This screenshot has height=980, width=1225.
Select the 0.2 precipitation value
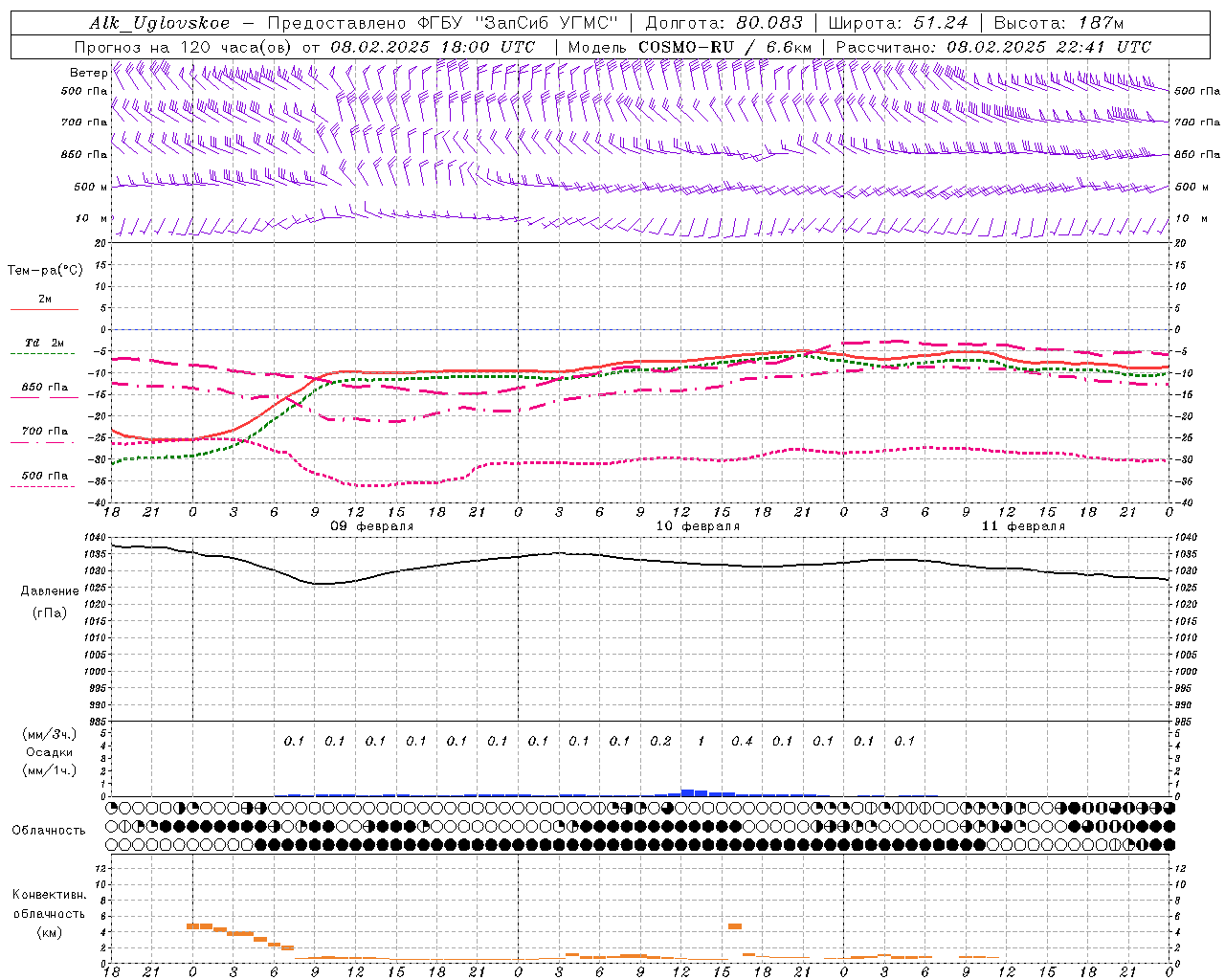coord(660,741)
